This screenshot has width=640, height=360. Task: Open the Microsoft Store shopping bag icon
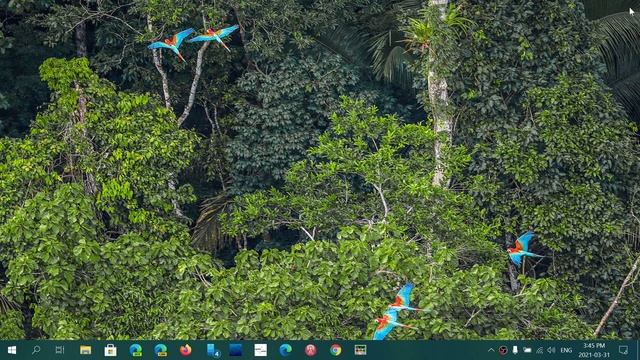pyautogui.click(x=110, y=350)
